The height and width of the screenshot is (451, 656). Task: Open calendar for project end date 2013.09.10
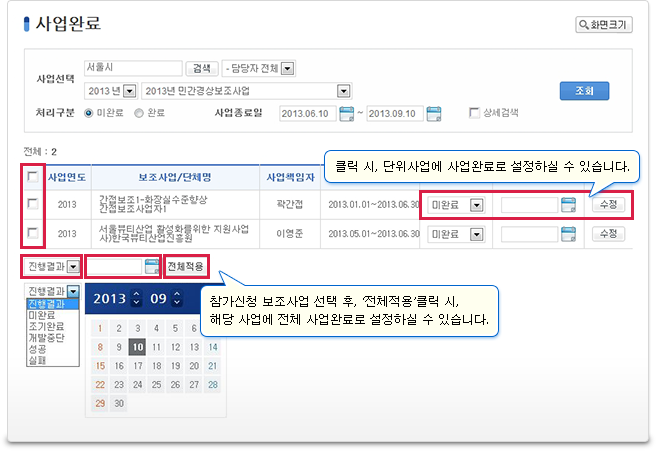434,113
